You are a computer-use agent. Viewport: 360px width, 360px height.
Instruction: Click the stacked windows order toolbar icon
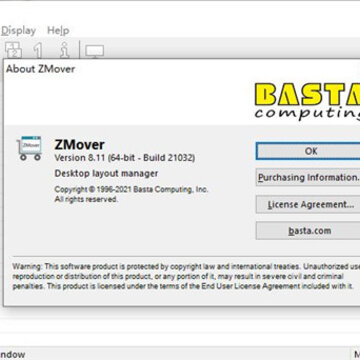13,50
